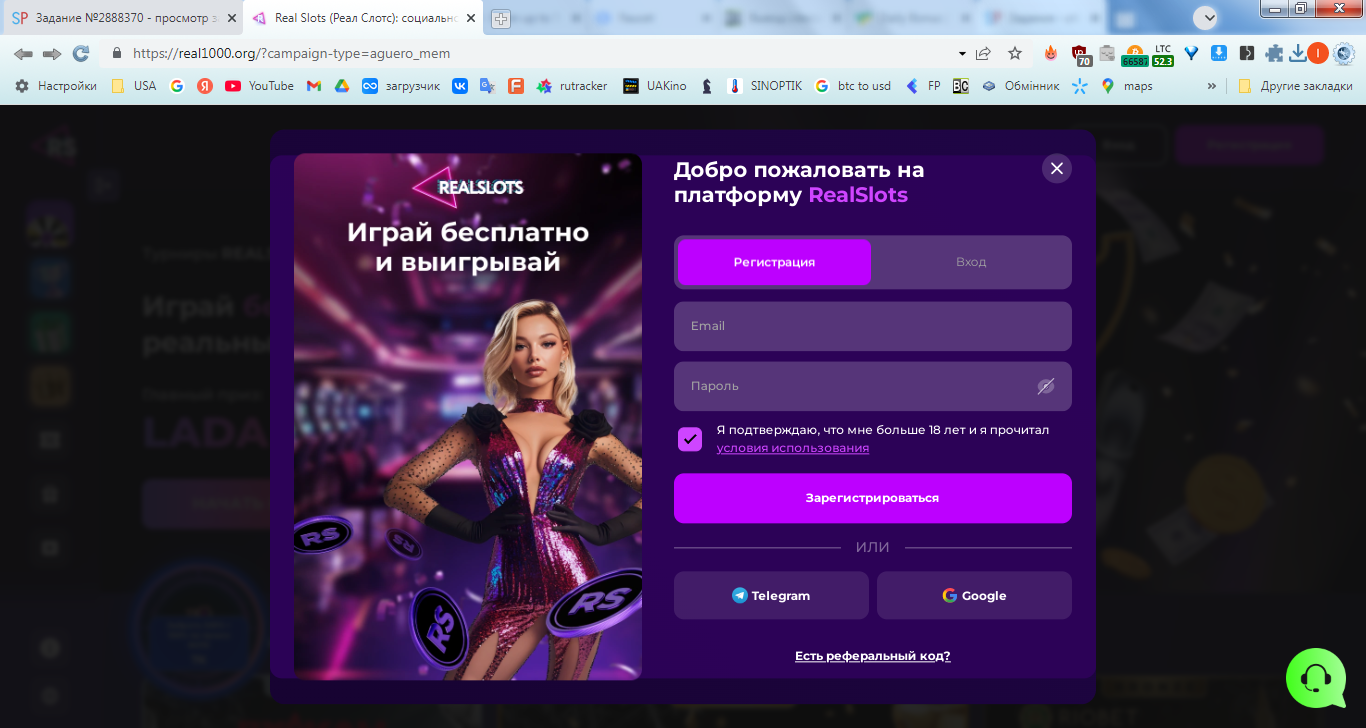Viewport: 1366px width, 728px height.
Task: Select the Регистрация tab
Action: [774, 262]
